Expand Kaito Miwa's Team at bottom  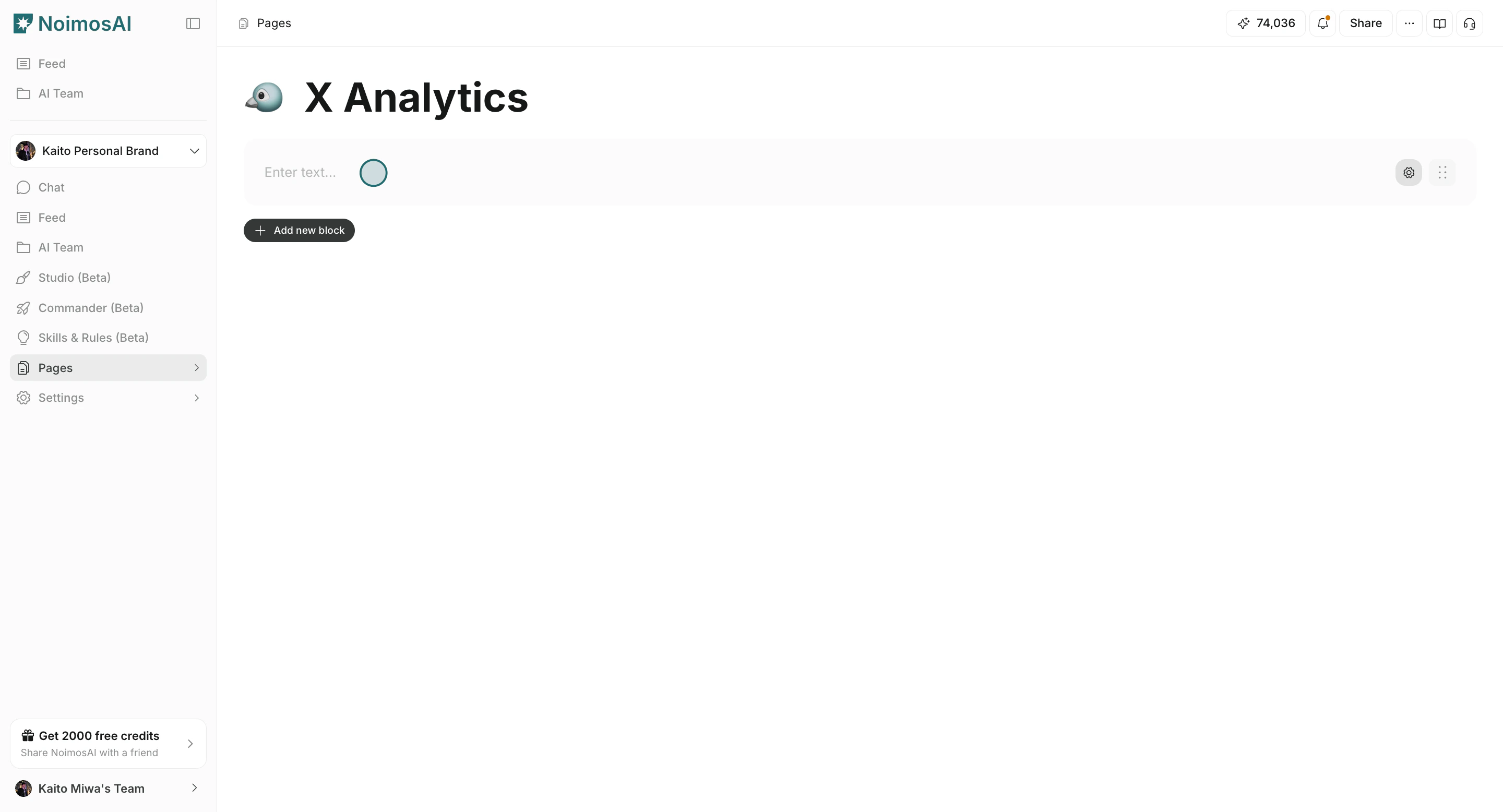pos(108,788)
